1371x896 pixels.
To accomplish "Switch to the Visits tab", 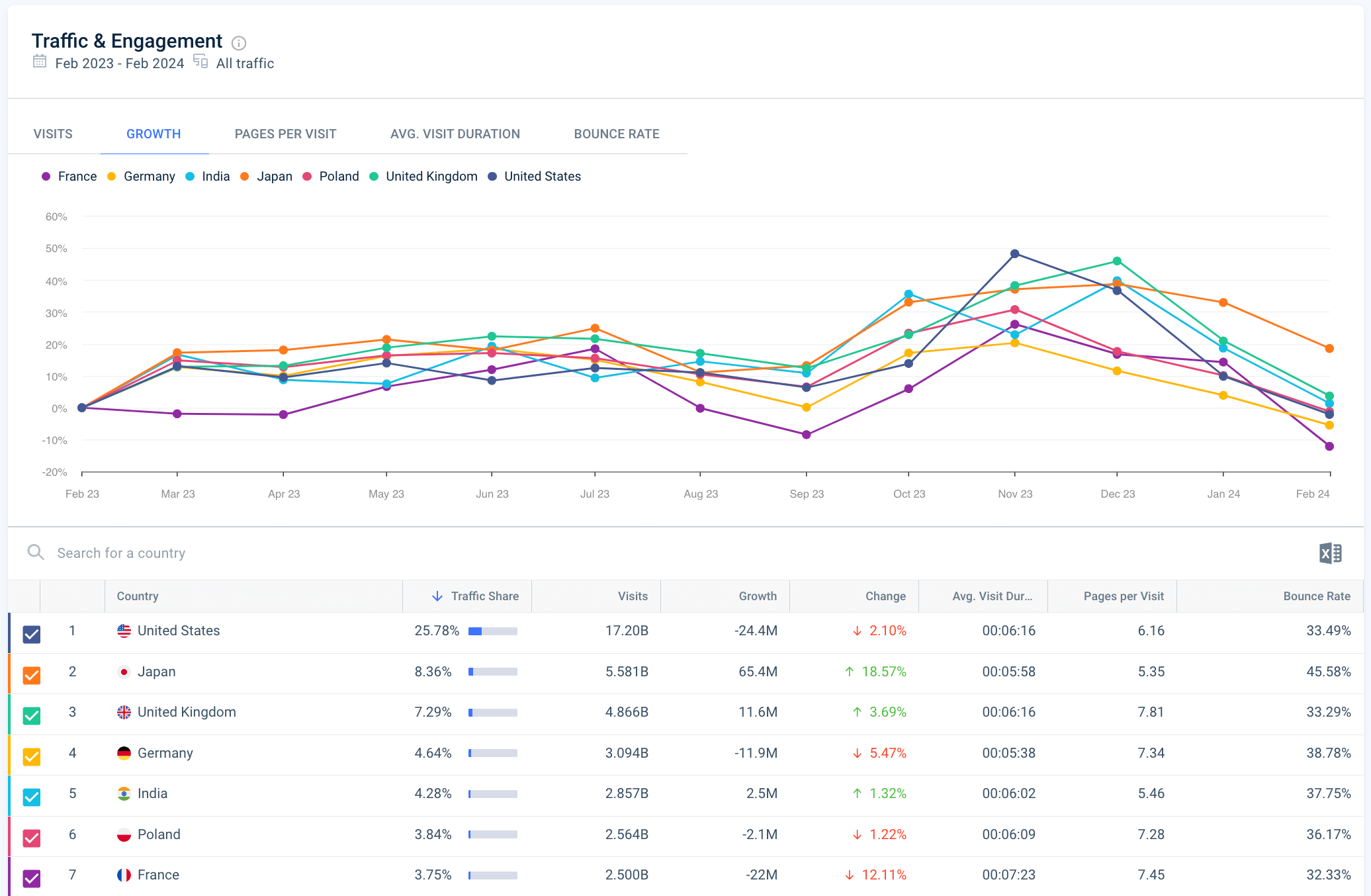I will tap(53, 134).
